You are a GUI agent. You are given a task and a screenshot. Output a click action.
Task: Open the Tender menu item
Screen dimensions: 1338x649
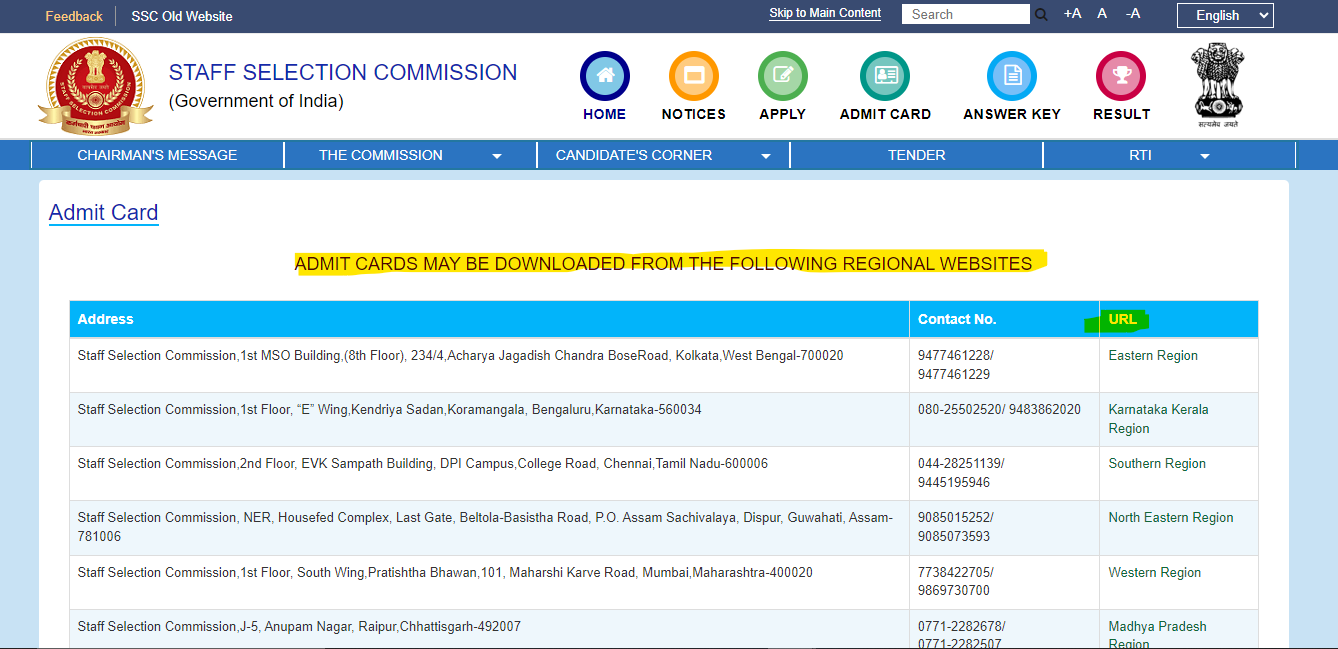coord(917,155)
